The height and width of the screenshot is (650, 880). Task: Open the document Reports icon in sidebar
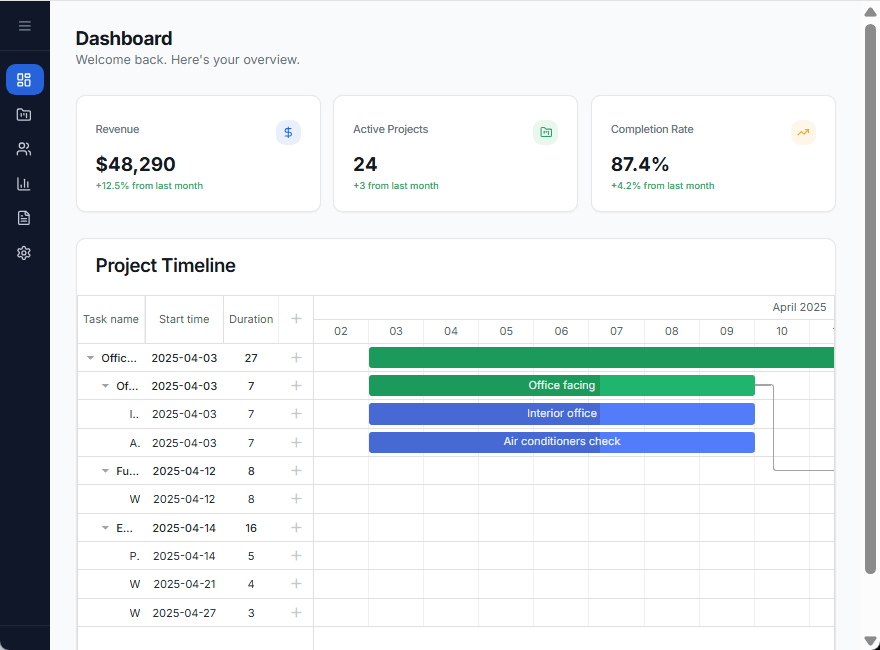tap(25, 218)
